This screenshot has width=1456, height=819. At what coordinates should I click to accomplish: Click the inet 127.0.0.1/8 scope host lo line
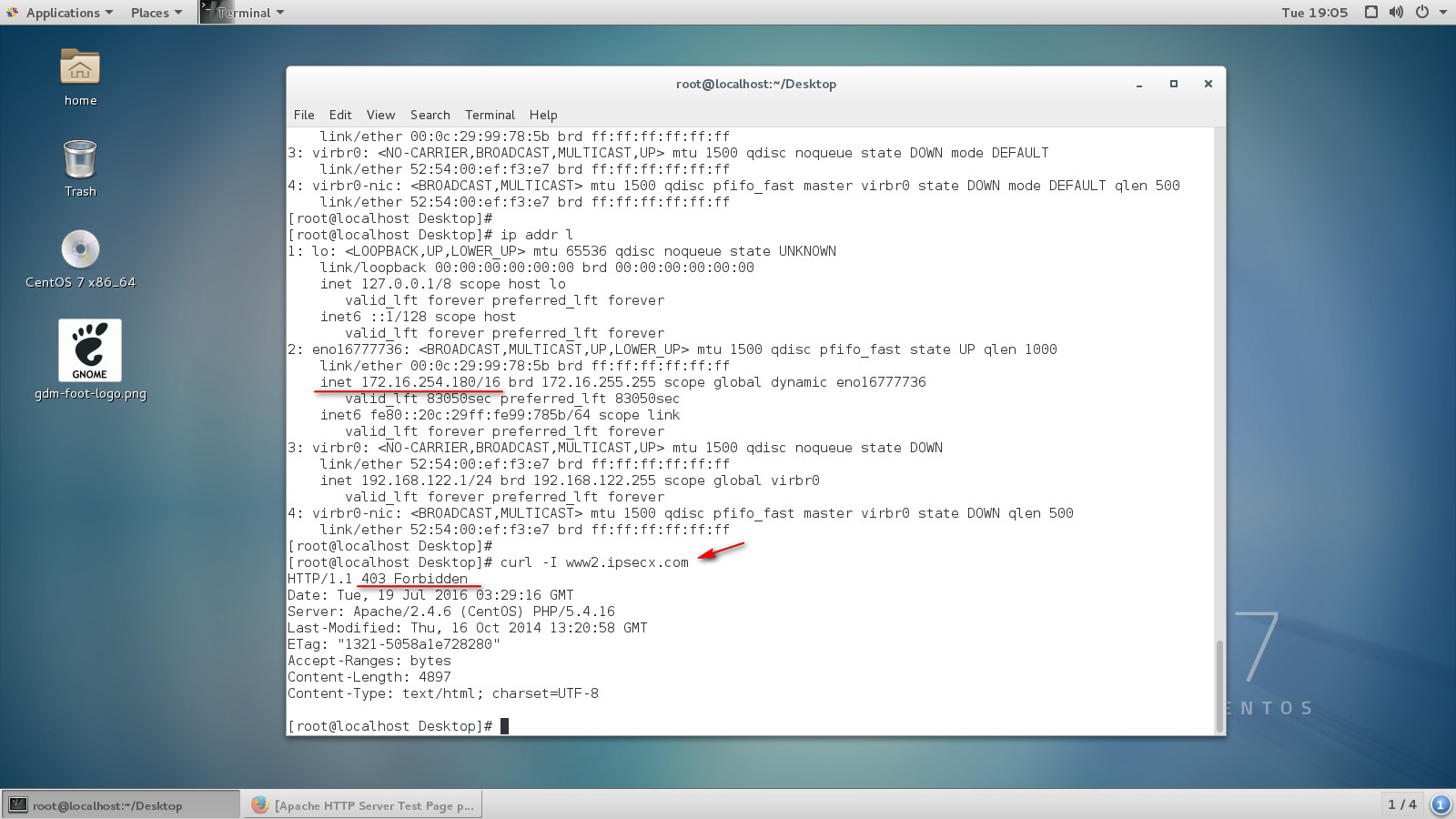[442, 284]
